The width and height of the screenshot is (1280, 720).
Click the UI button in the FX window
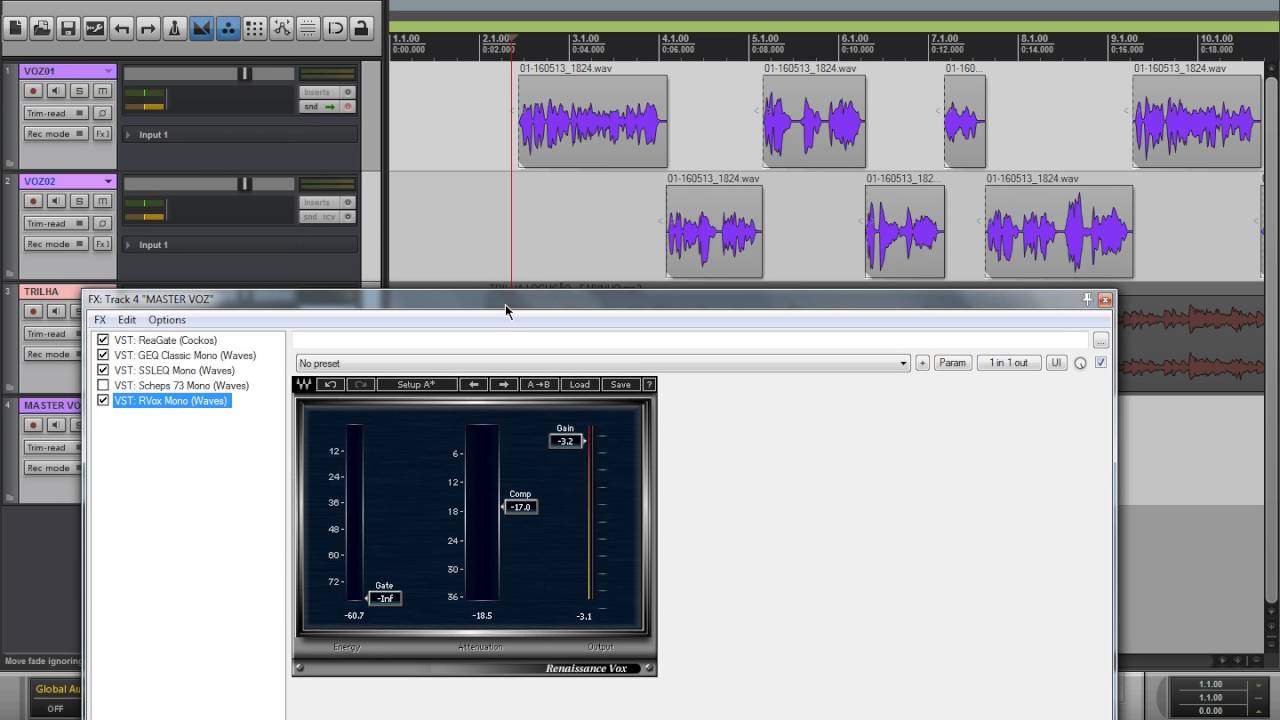[1056, 363]
